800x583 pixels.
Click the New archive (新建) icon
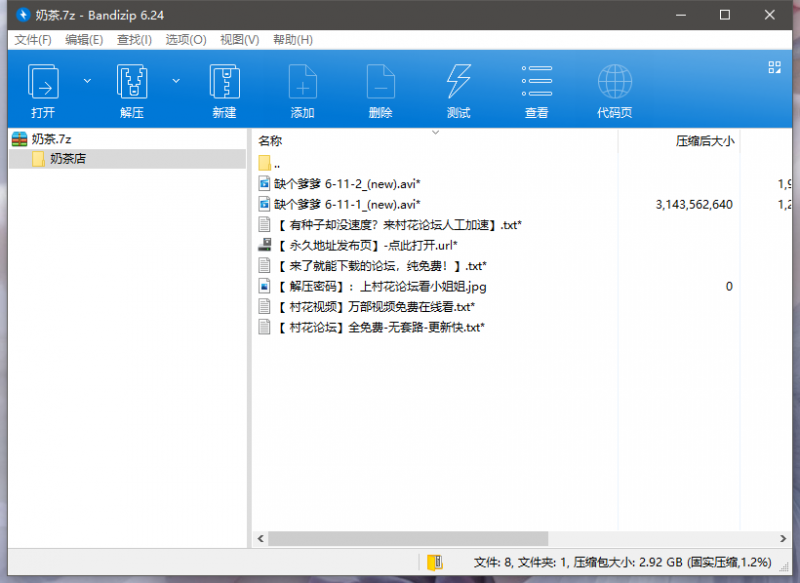pyautogui.click(x=224, y=81)
